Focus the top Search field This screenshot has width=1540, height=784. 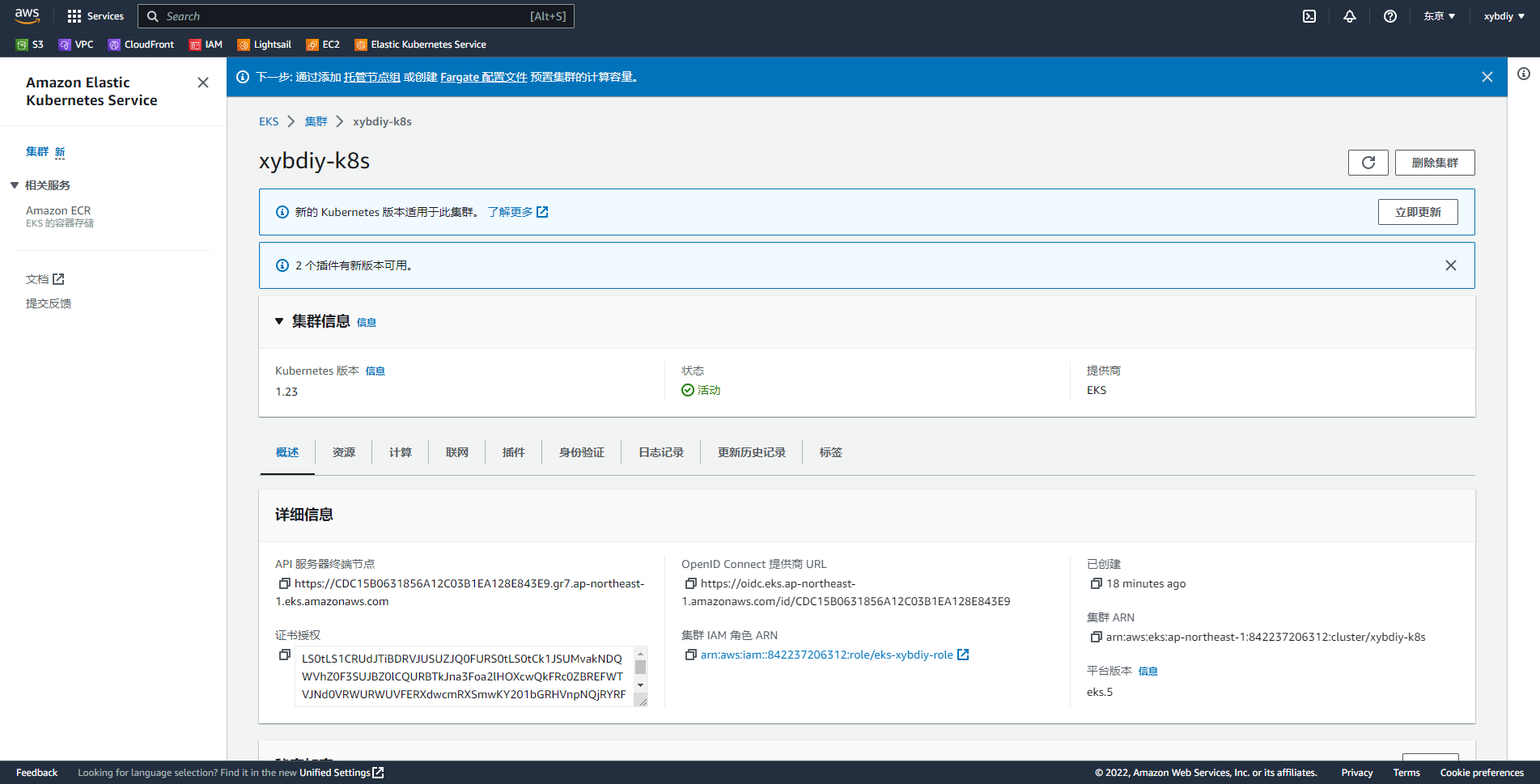coord(356,16)
